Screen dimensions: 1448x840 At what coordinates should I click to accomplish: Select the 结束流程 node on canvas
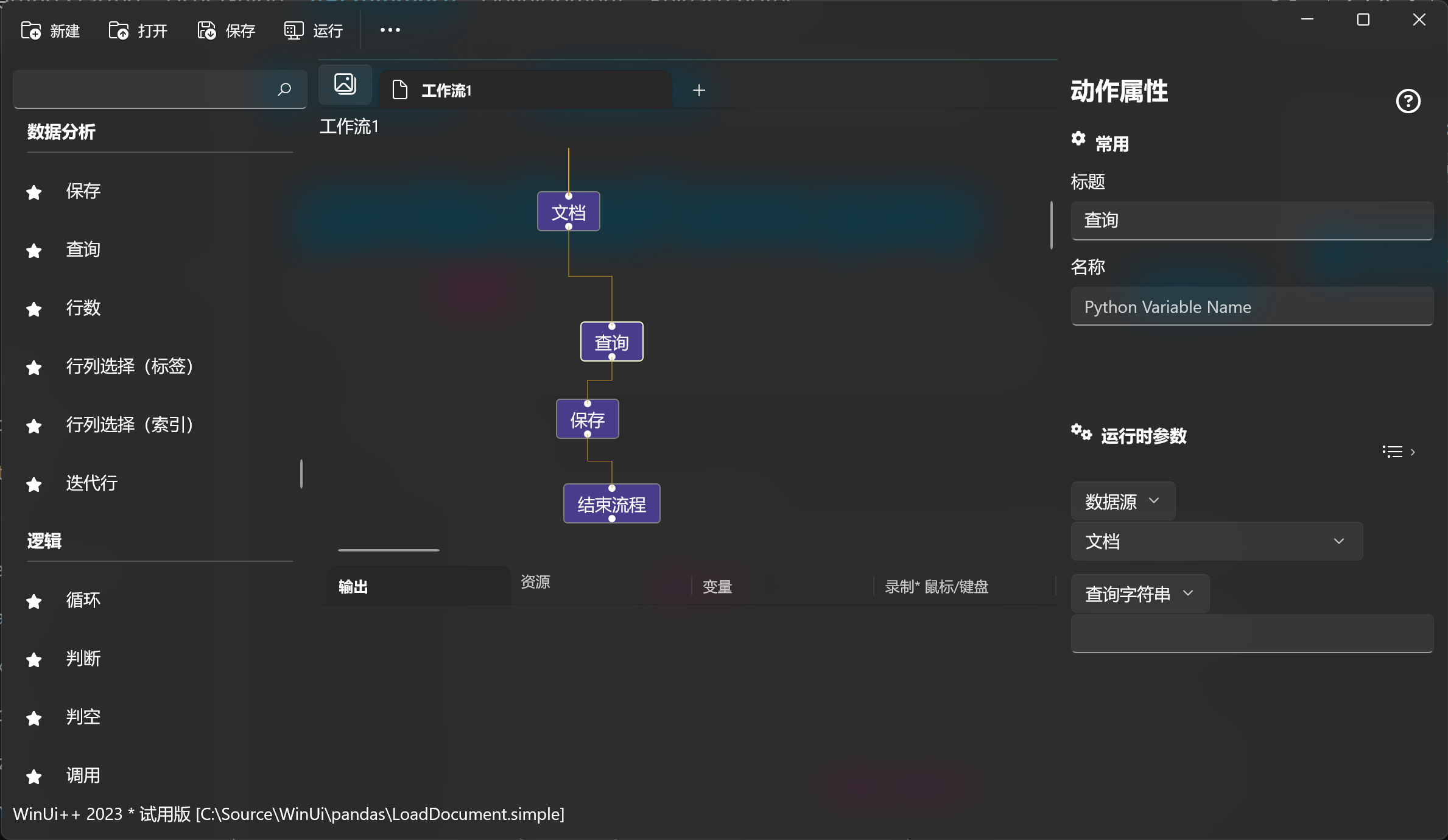611,504
